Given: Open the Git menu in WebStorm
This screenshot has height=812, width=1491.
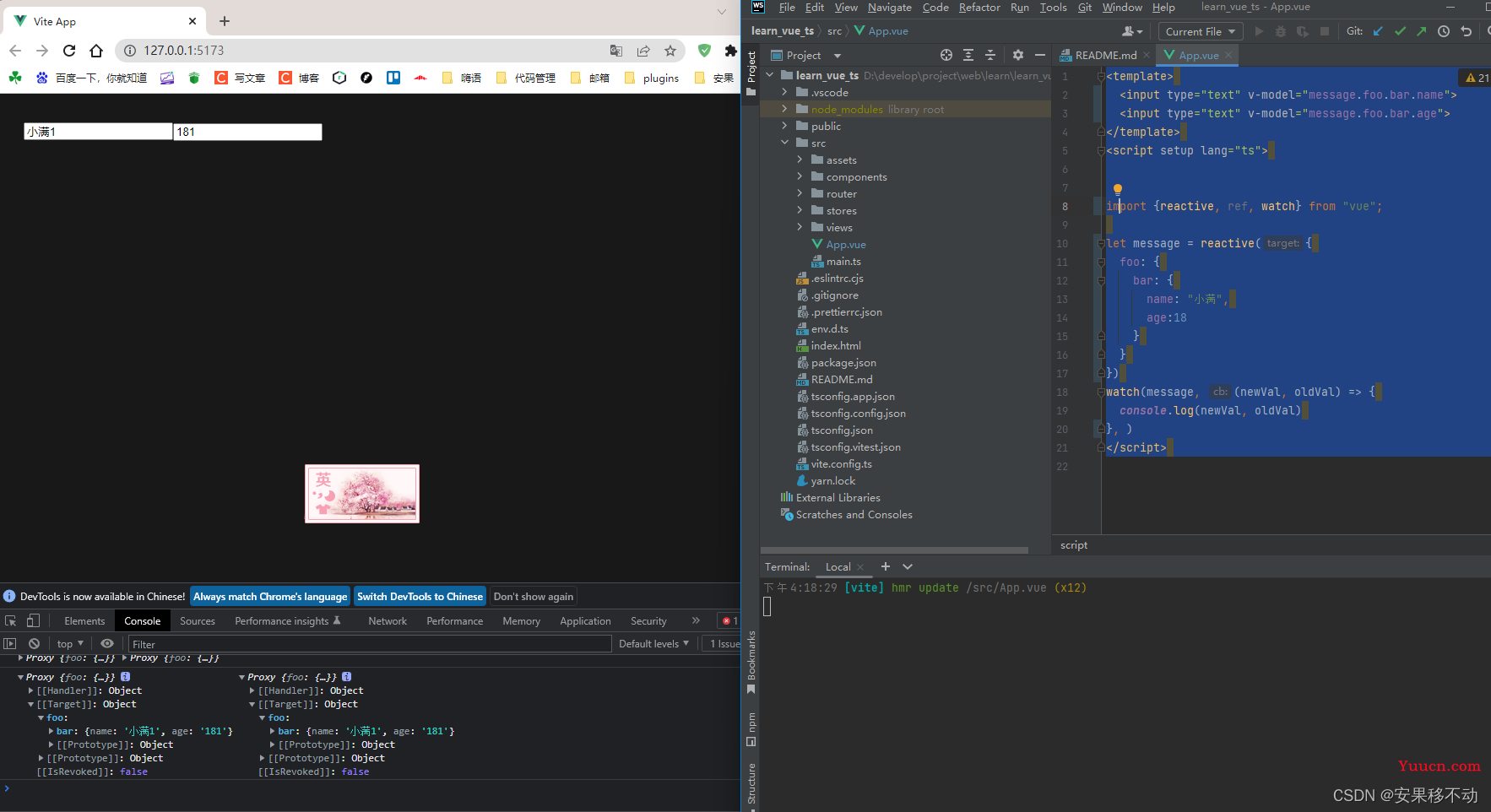Looking at the screenshot, I should pyautogui.click(x=1085, y=8).
